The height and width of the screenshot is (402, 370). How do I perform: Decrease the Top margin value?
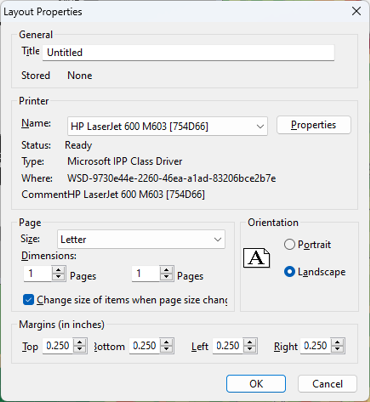[80, 349]
